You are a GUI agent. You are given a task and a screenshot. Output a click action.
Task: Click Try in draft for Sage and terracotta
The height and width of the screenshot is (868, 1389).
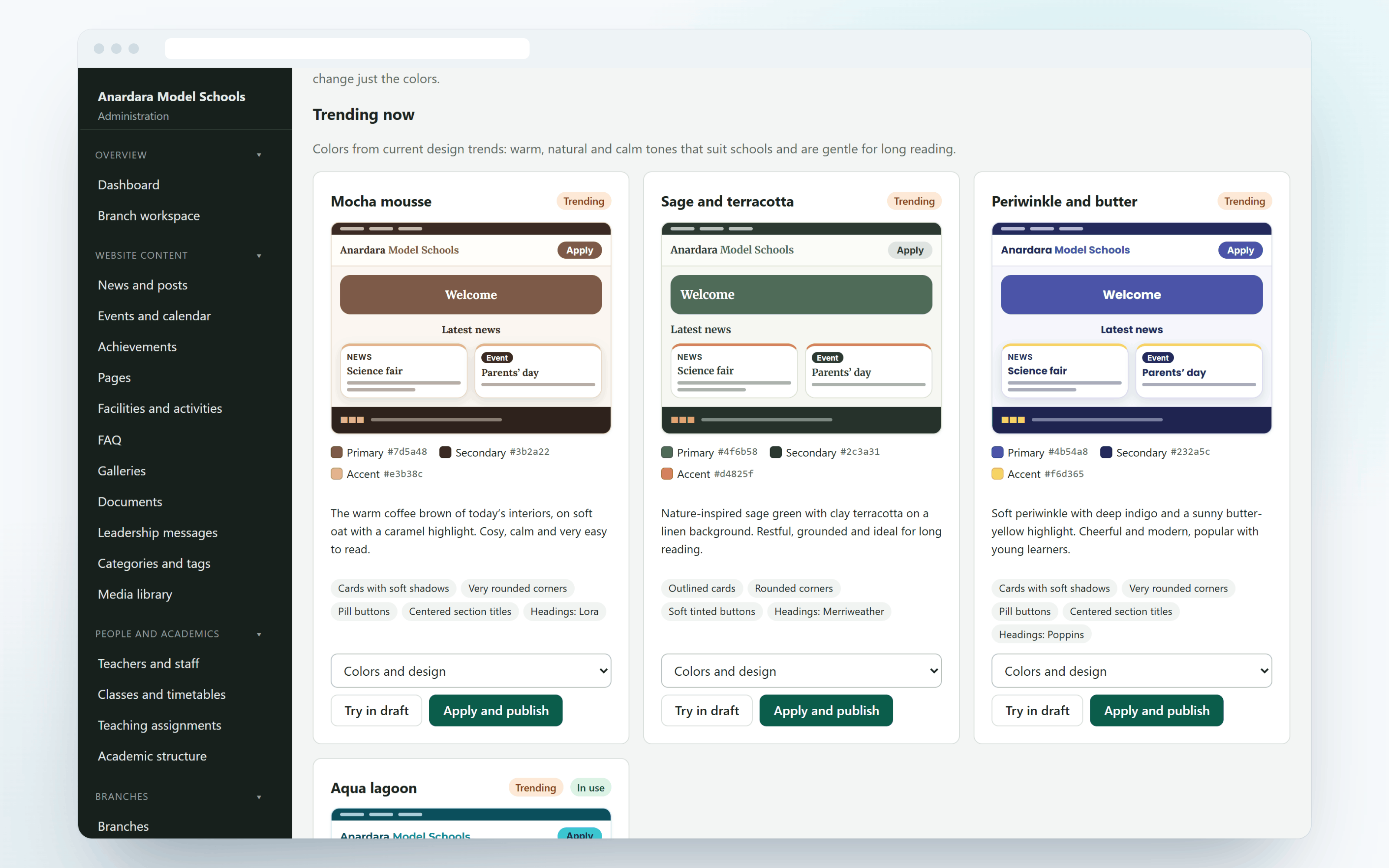tap(707, 711)
